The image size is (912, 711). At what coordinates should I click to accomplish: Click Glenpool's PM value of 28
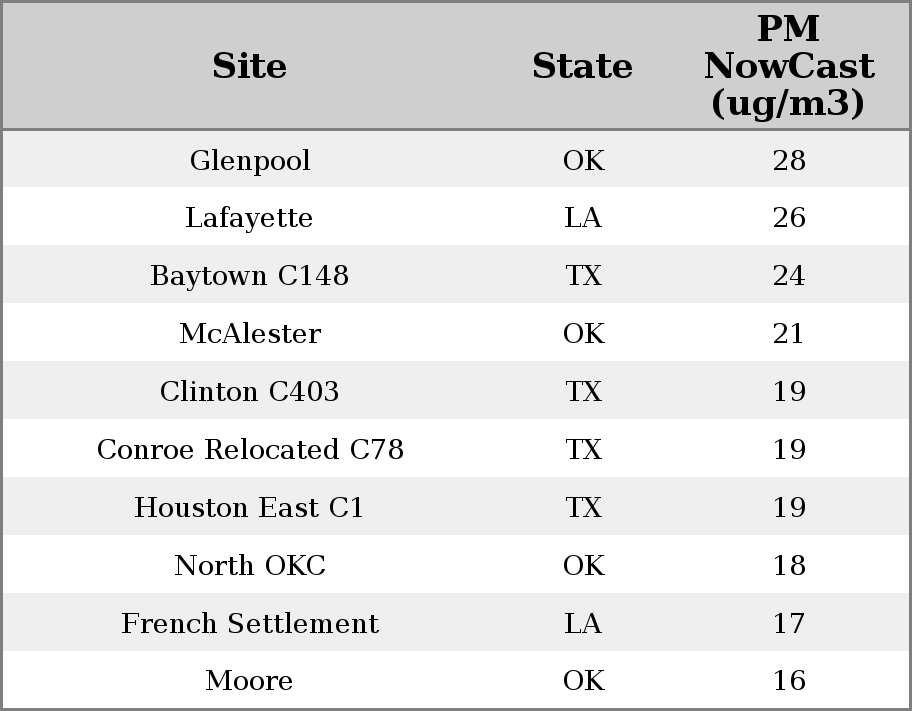[x=789, y=161]
